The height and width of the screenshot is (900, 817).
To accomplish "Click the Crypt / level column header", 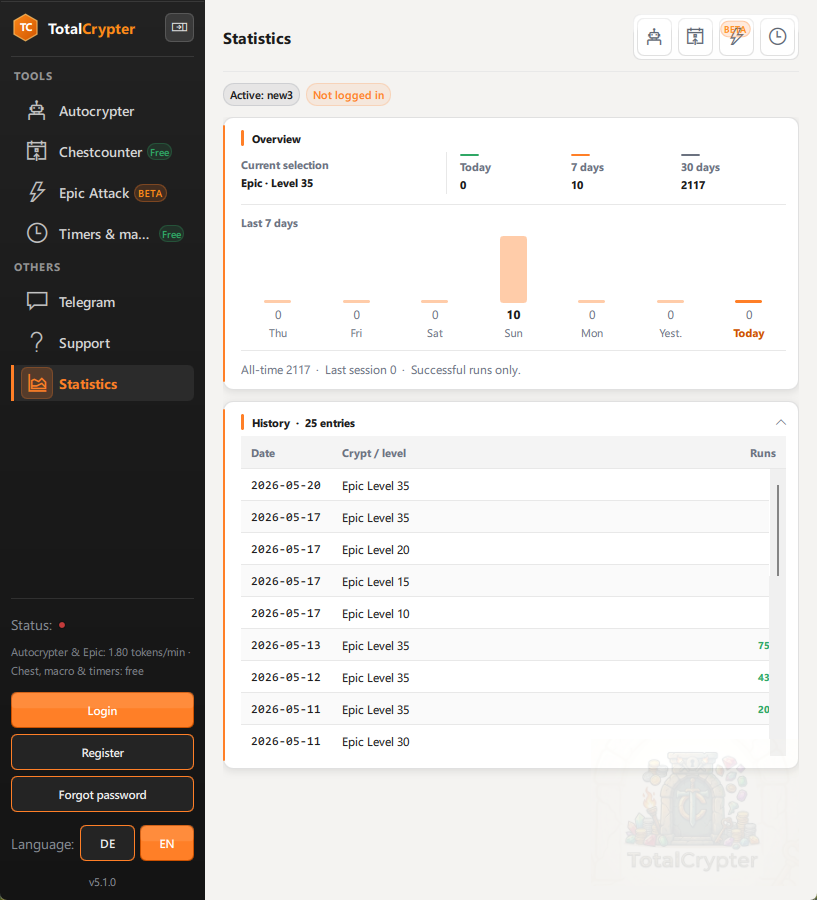I will 374,453.
